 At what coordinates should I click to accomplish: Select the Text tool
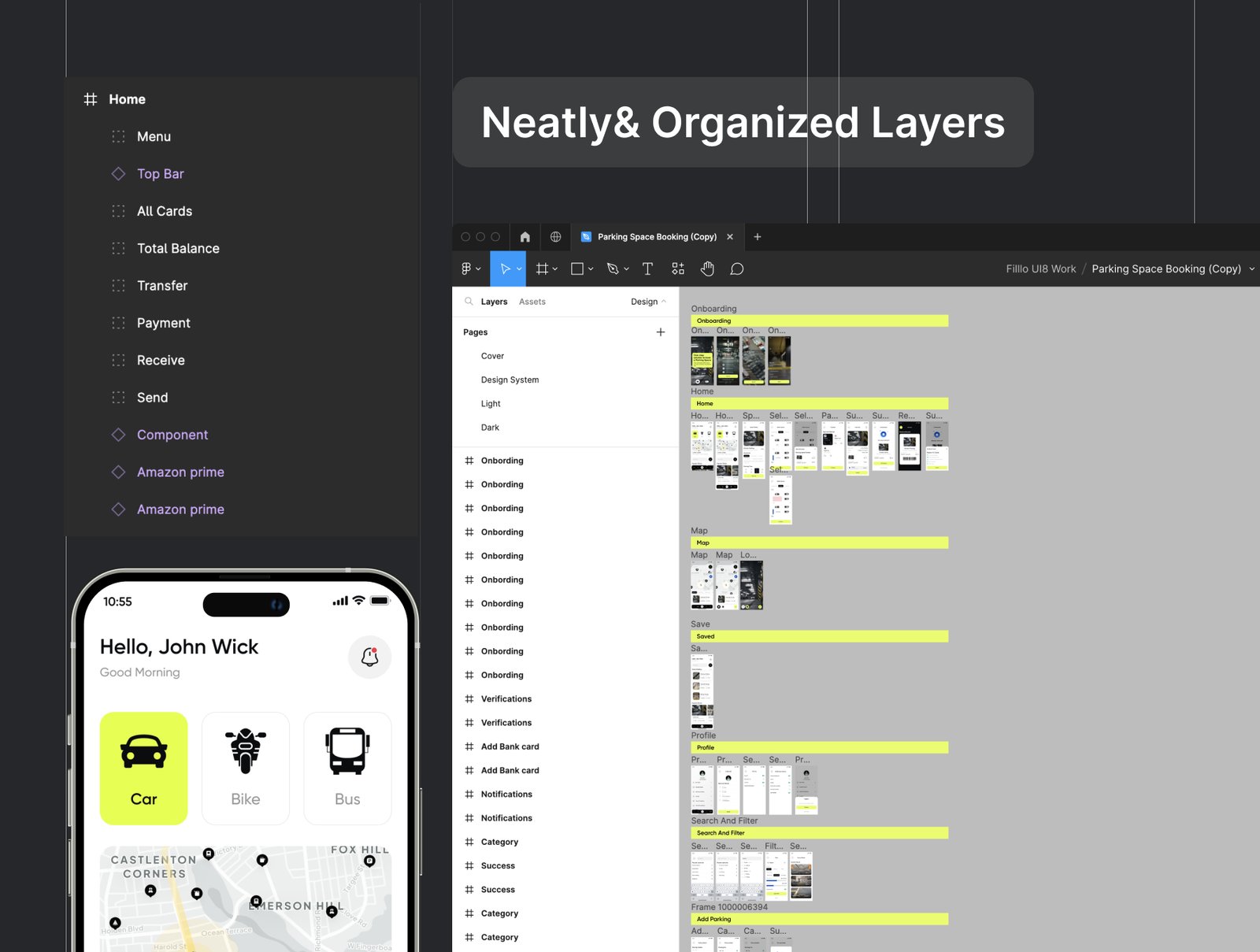coord(647,269)
